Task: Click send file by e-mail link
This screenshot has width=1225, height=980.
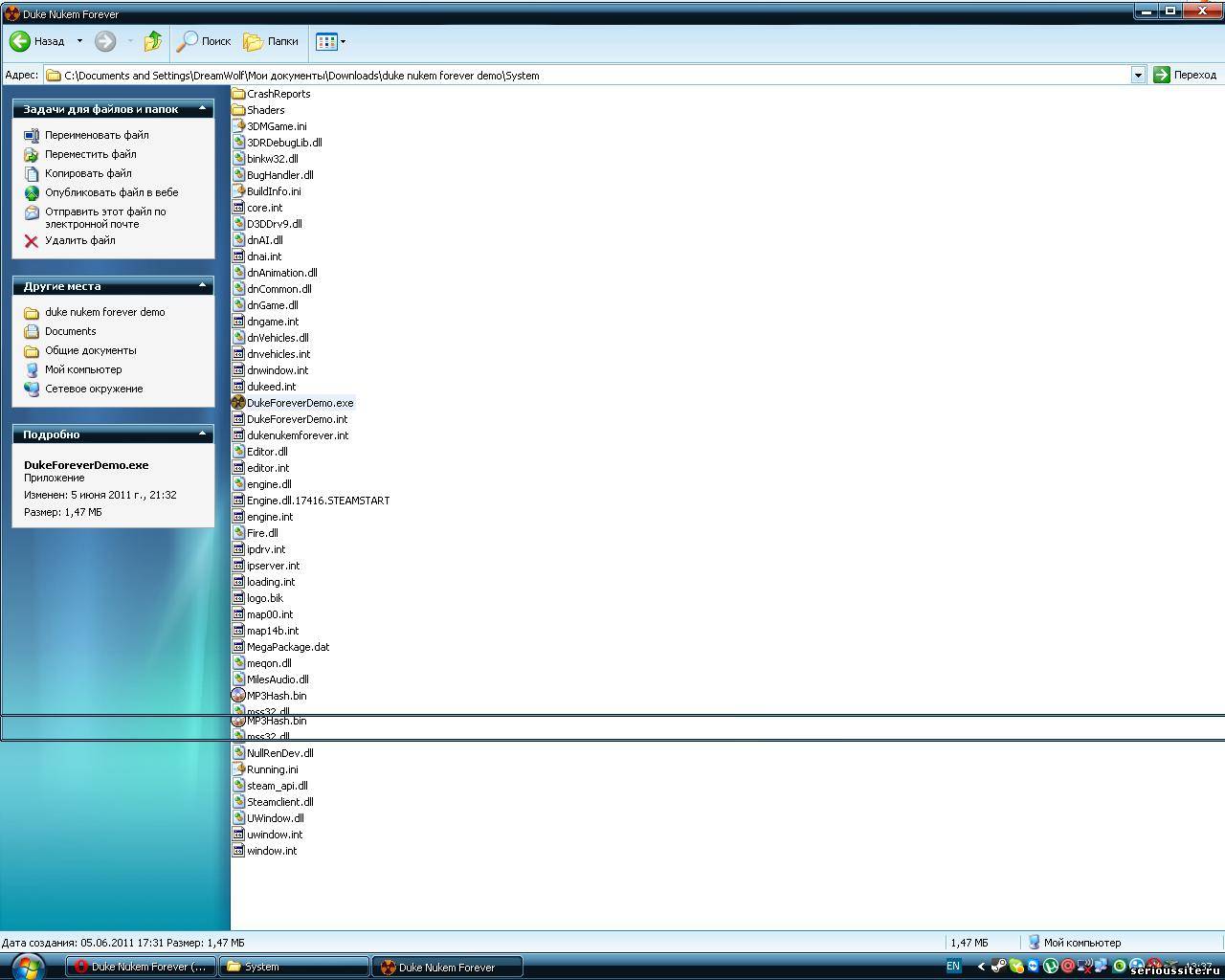Action: [105, 217]
